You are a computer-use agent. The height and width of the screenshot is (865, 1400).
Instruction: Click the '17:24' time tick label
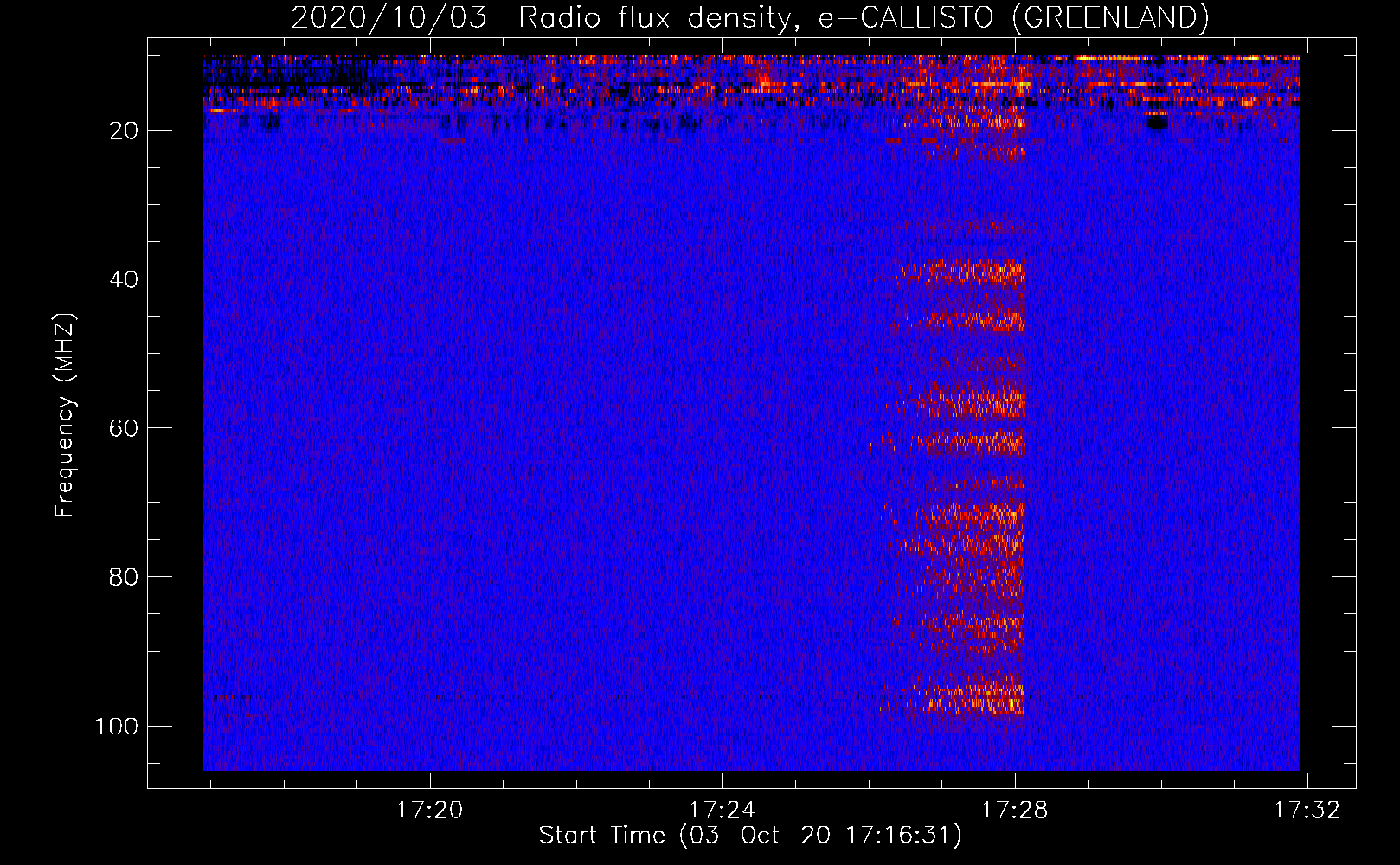point(722,810)
